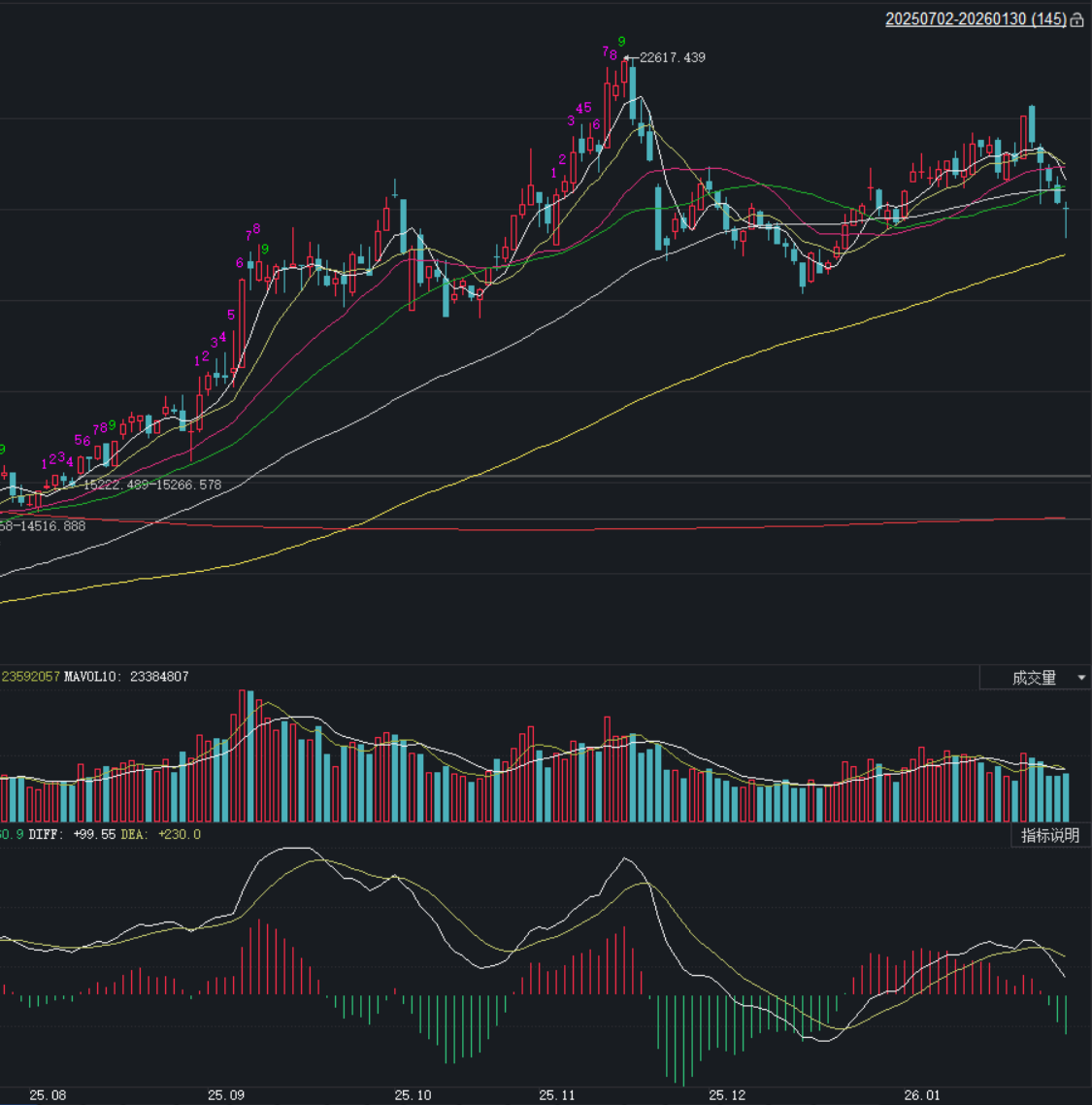
Task: Select the 25.10 date on the time axis
Action: point(413,1095)
